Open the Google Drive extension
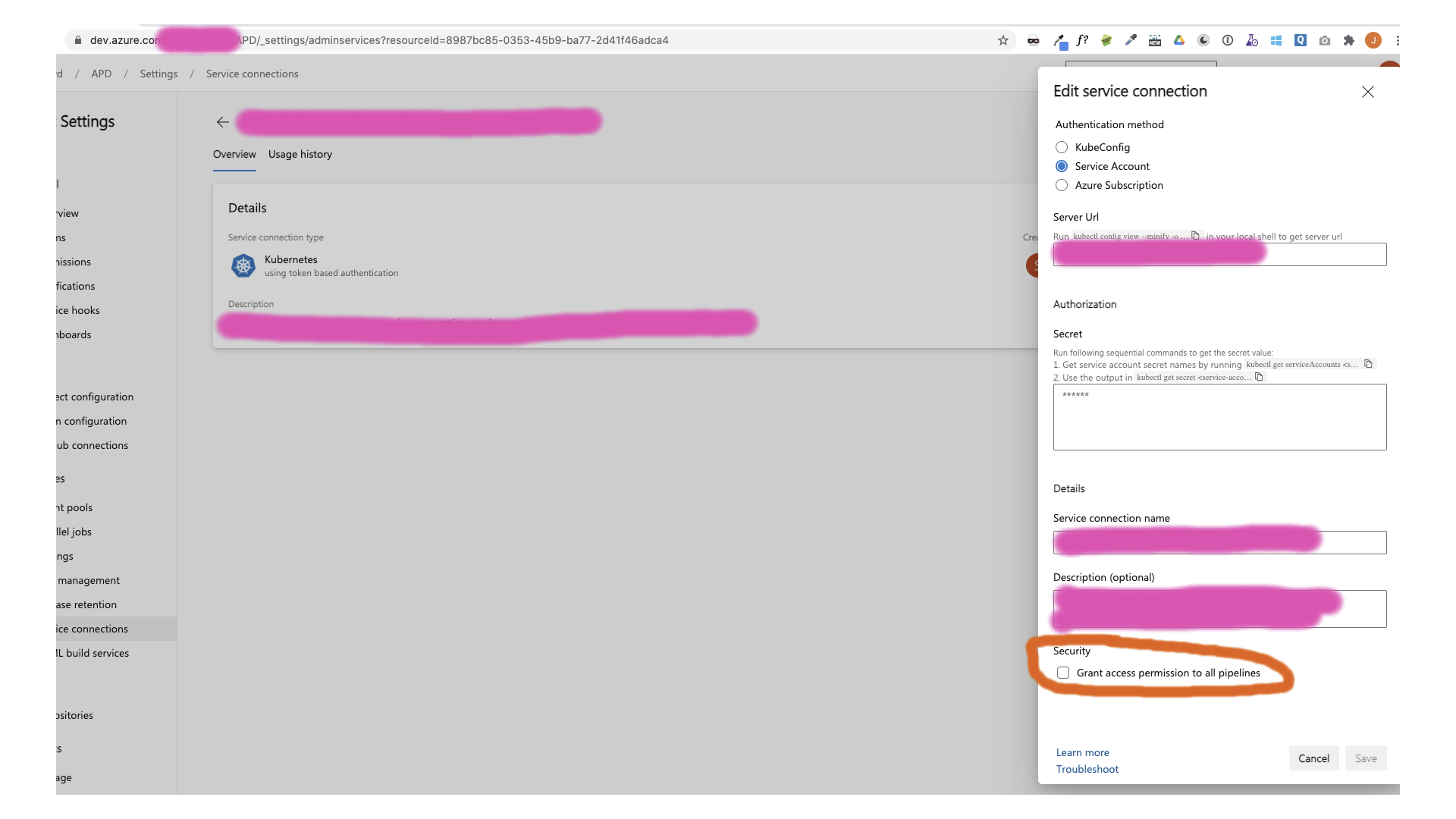The image size is (1456, 819). point(1179,40)
